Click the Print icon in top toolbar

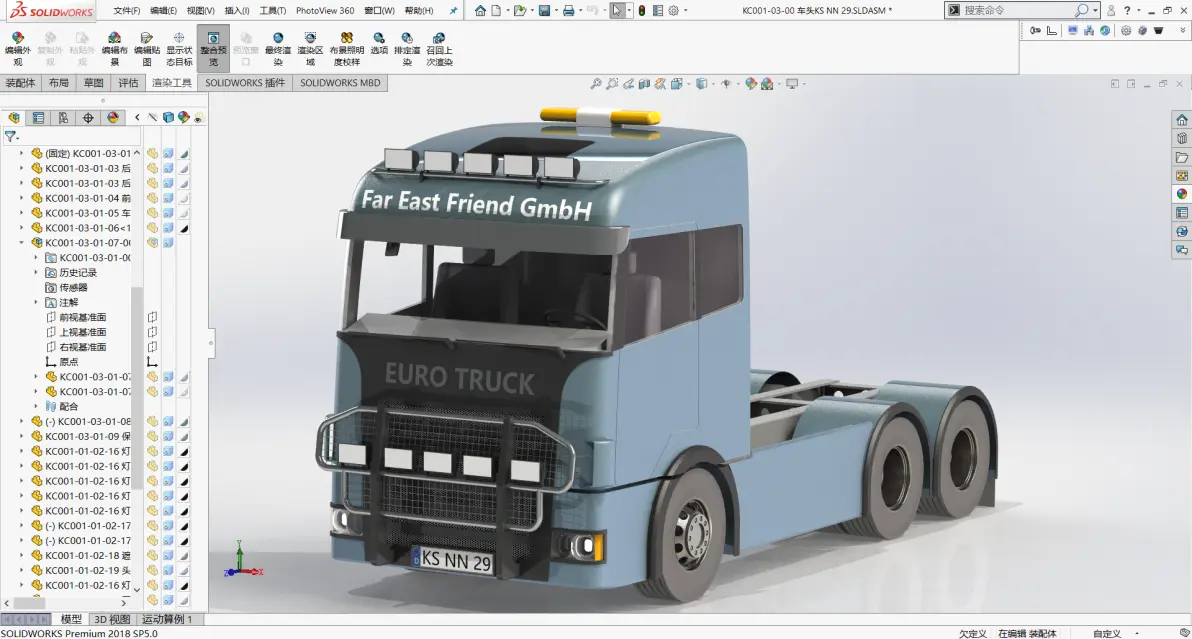568,11
